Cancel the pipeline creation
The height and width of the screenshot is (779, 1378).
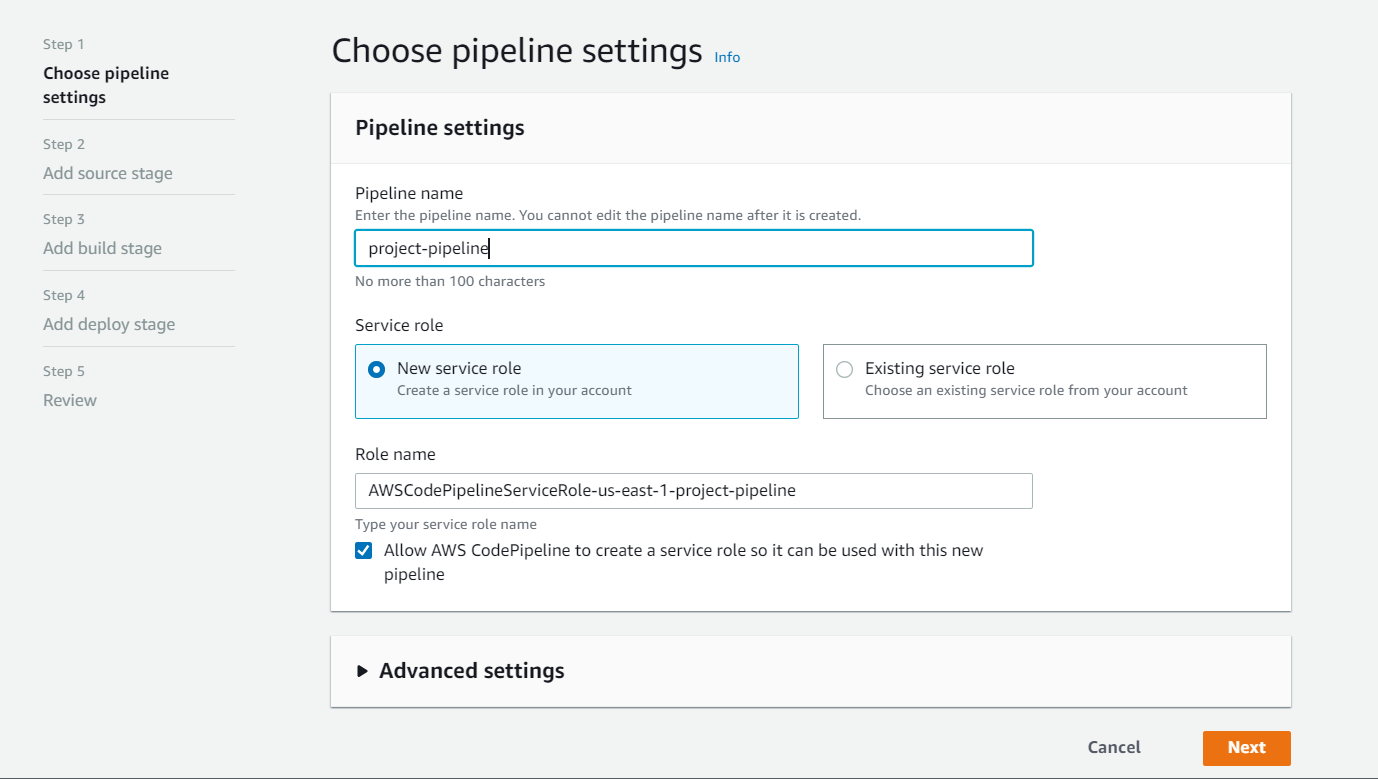pos(1113,747)
